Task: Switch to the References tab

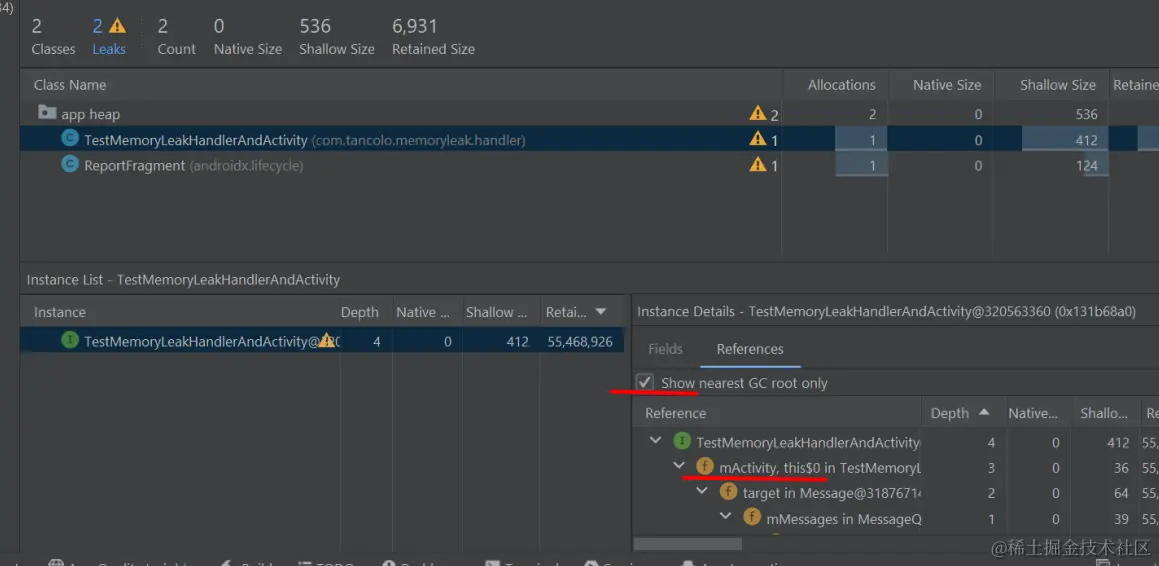Action: (750, 350)
